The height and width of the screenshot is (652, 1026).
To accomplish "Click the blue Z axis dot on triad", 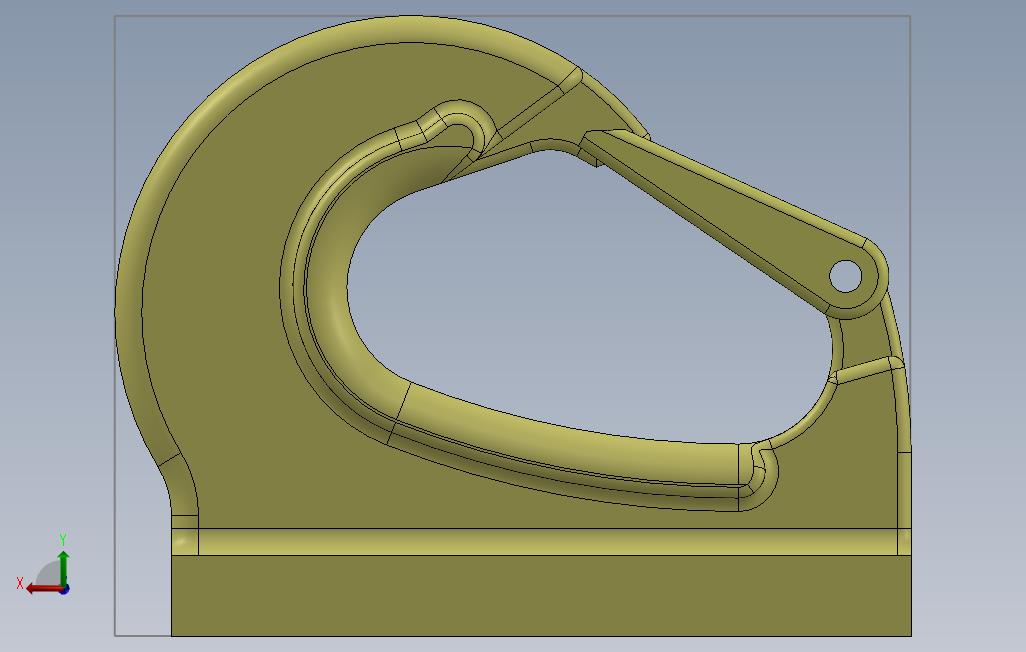I will (x=65, y=590).
